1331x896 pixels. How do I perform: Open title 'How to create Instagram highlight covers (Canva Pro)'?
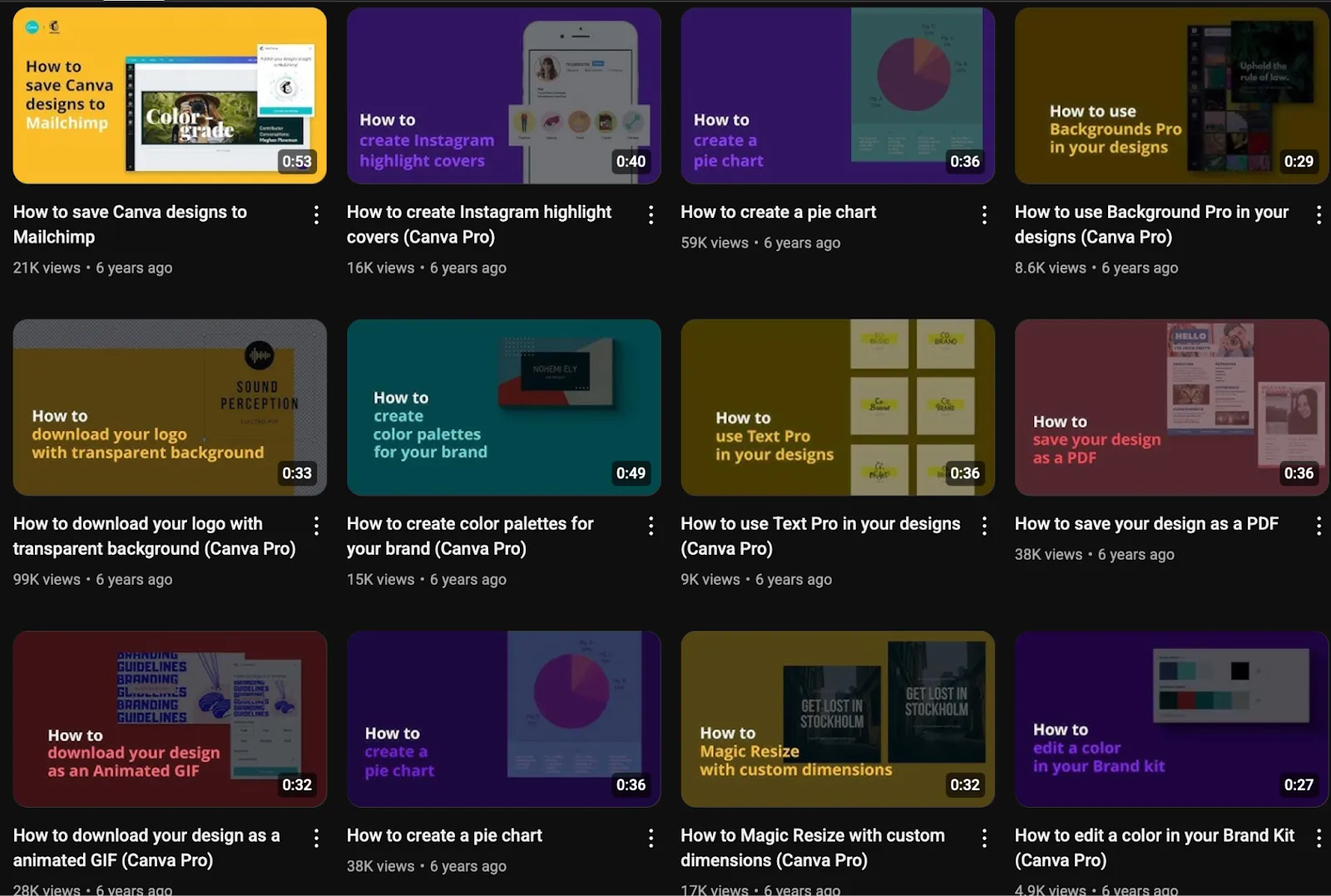tap(479, 225)
